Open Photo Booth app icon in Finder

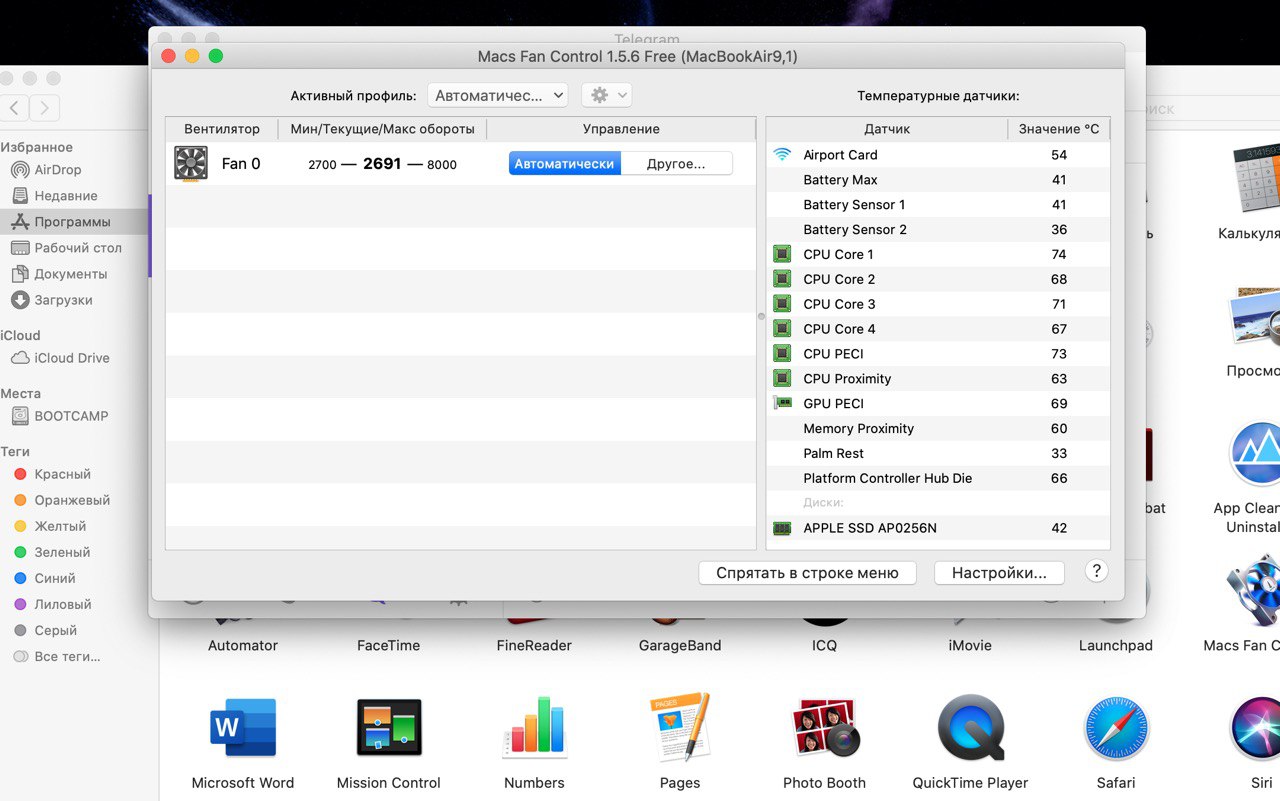pyautogui.click(x=825, y=729)
